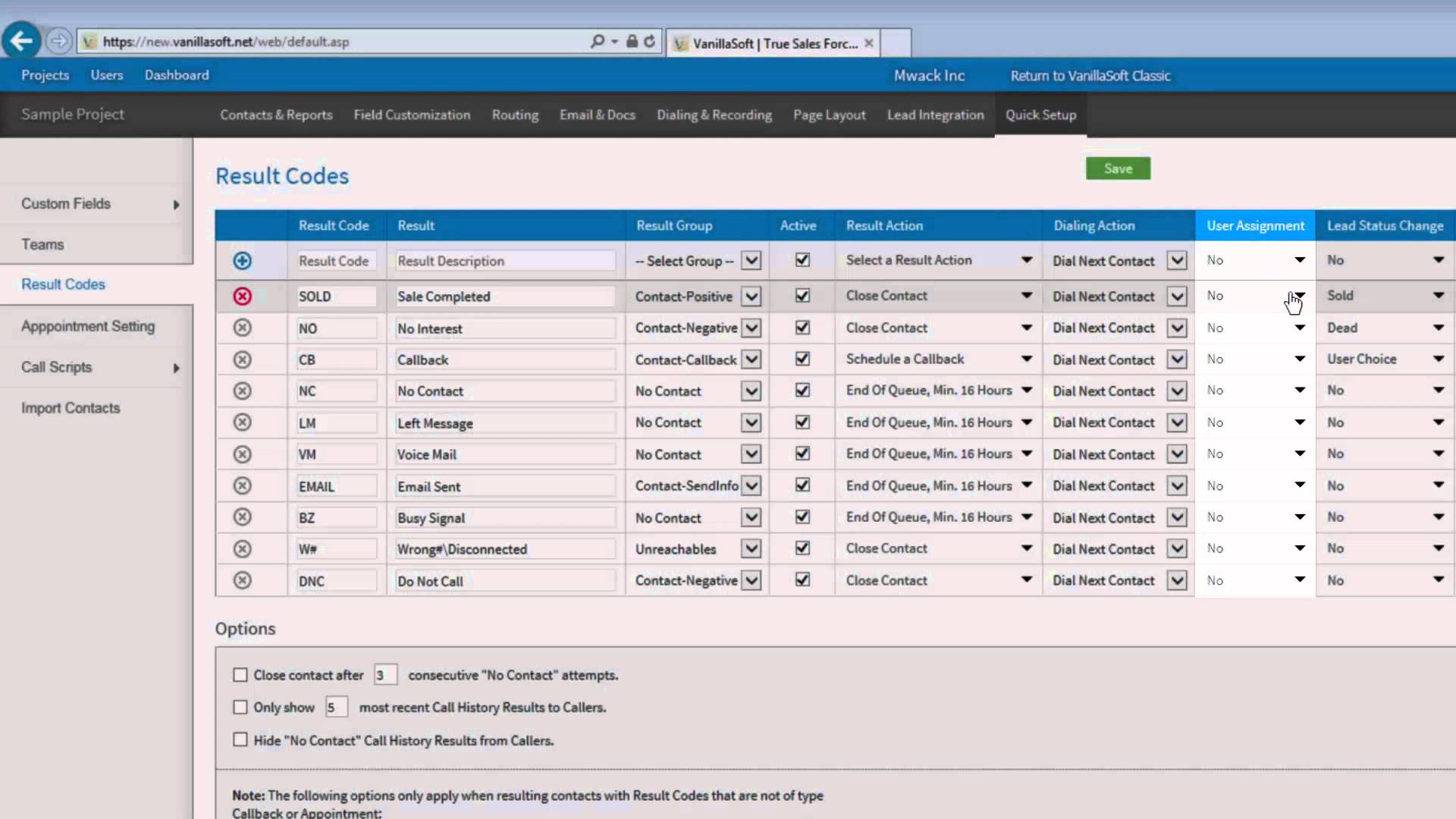Click the User Assignment column header
This screenshot has height=819, width=1456.
[1256, 225]
